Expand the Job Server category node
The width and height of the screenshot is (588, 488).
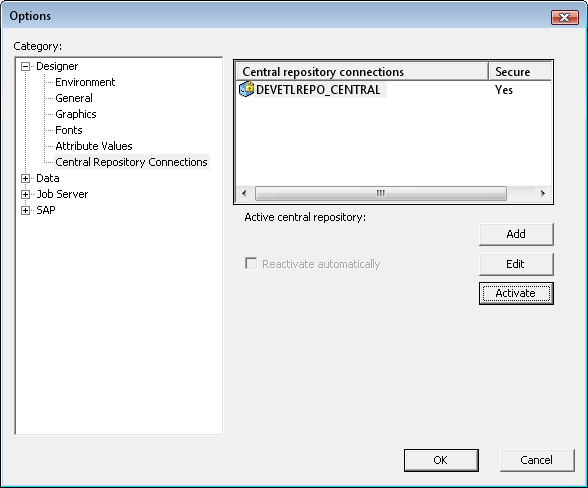tap(25, 194)
